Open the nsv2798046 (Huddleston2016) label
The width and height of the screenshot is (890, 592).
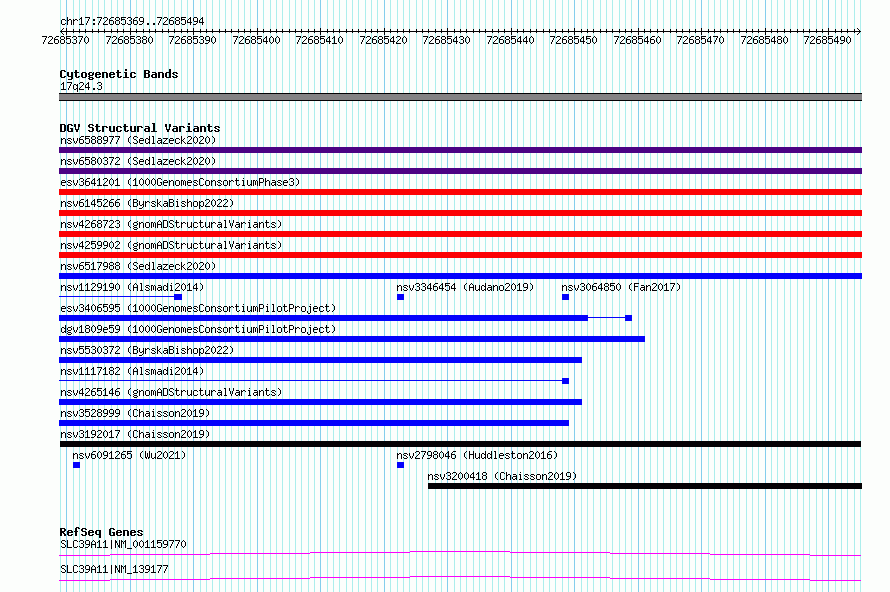tap(477, 455)
